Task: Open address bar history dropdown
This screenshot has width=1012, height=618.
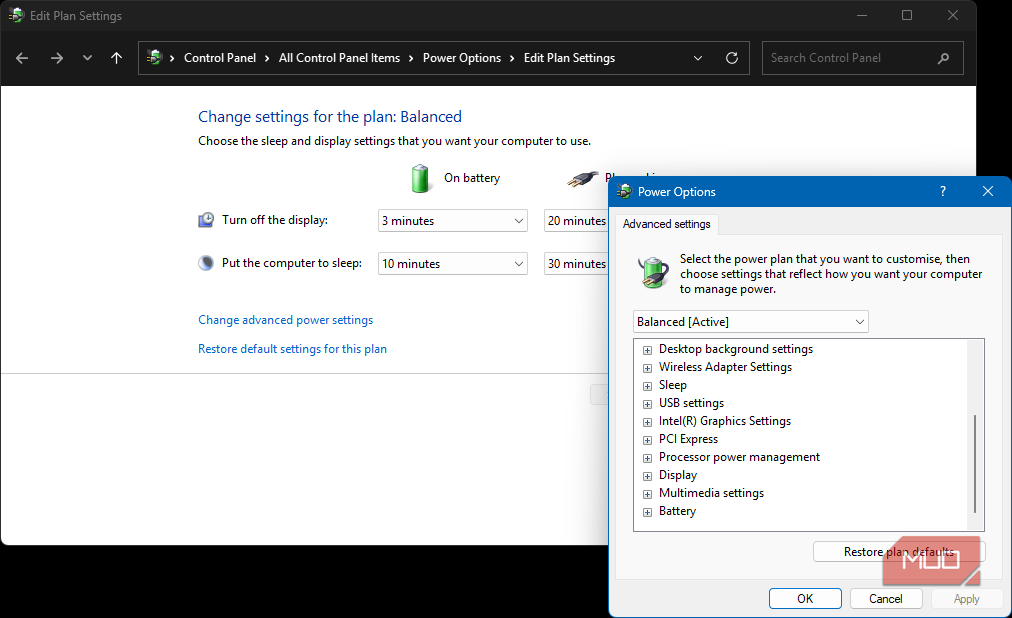Action: pyautogui.click(x=698, y=58)
